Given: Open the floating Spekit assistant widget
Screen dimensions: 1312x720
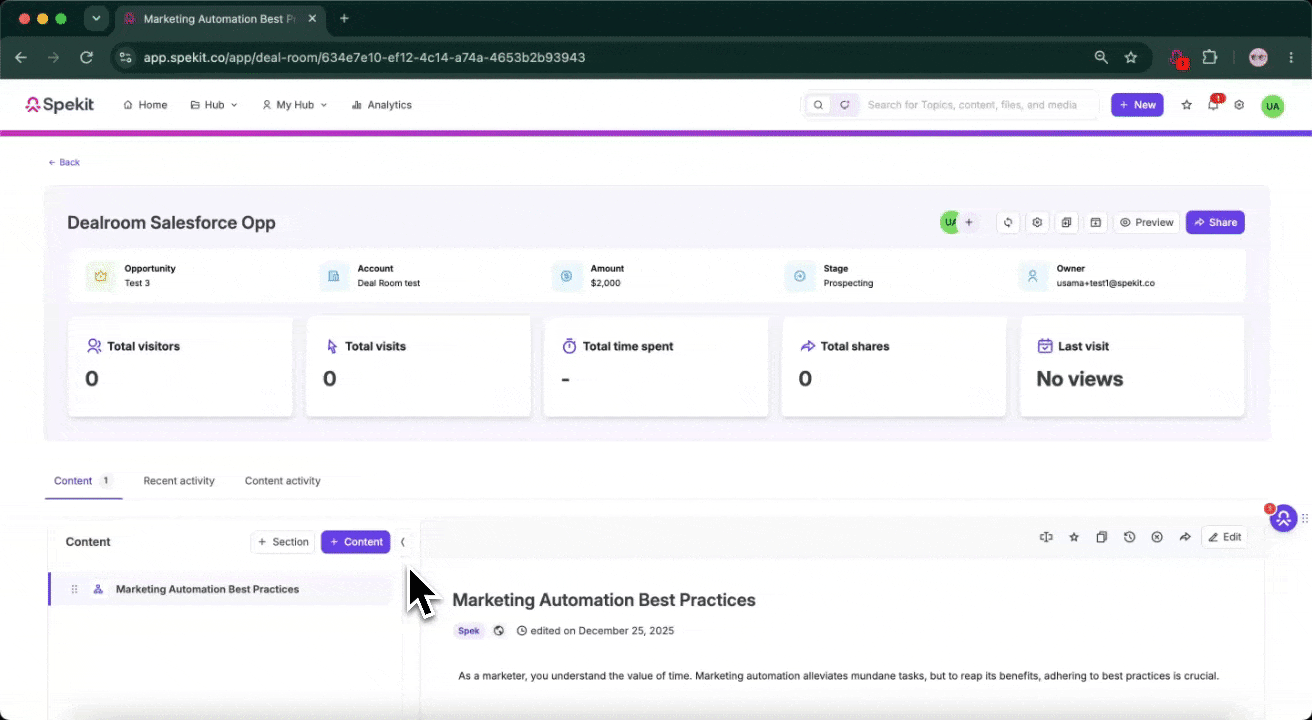Looking at the screenshot, I should pos(1283,518).
